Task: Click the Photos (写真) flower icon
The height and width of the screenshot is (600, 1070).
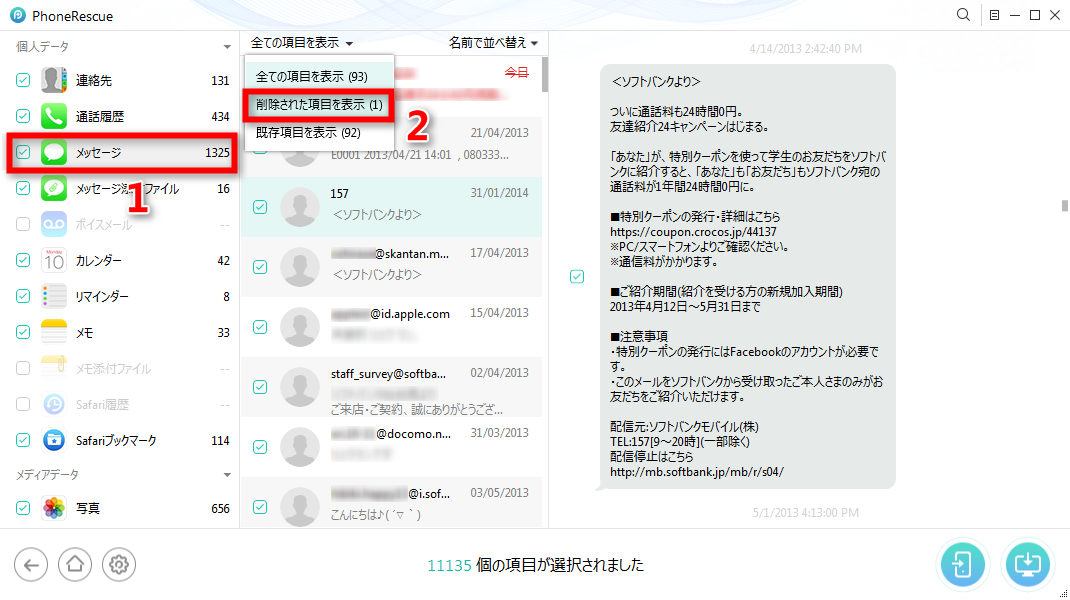Action: 54,508
